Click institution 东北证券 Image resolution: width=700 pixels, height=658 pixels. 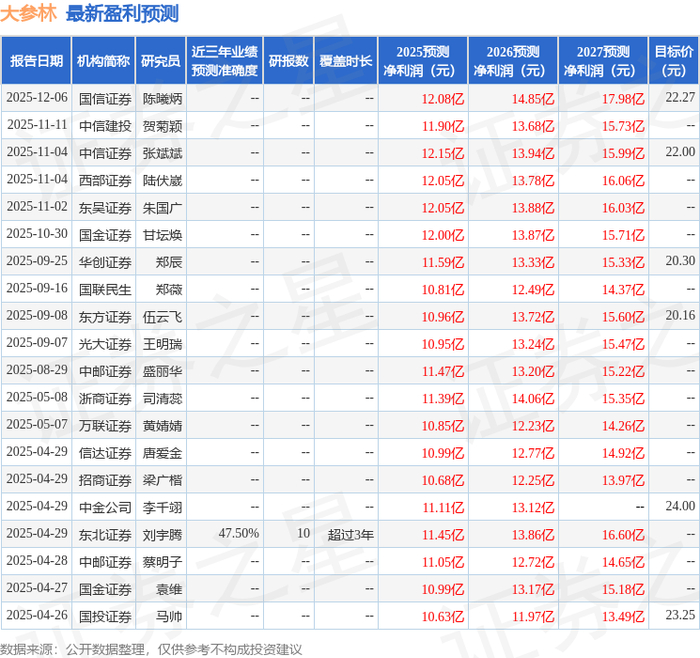105,534
